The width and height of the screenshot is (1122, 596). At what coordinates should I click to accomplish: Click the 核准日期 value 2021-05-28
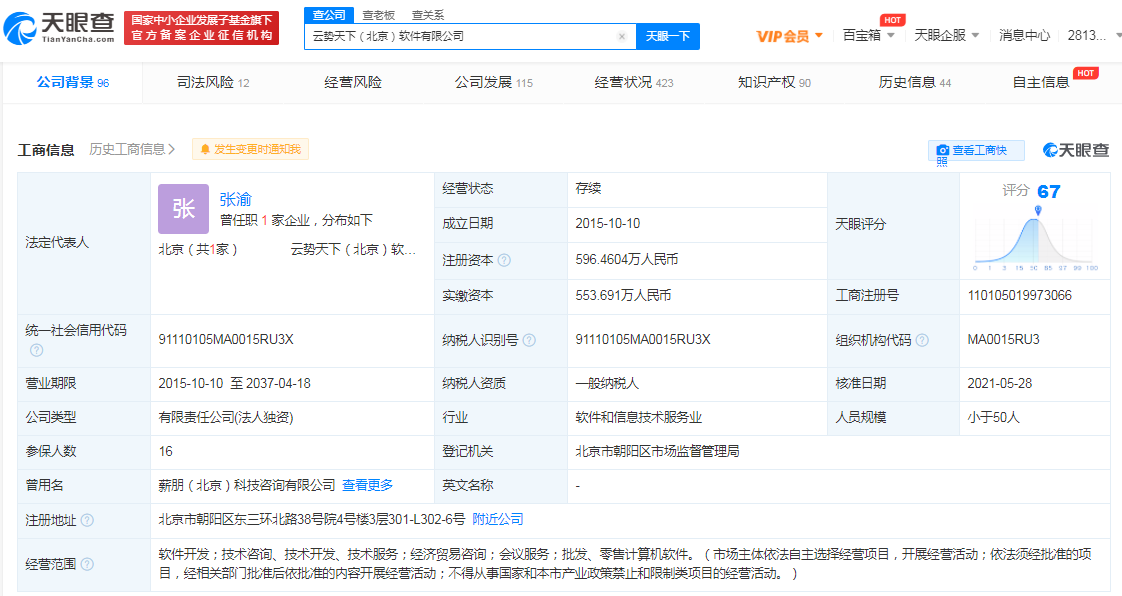pyautogui.click(x=1000, y=384)
